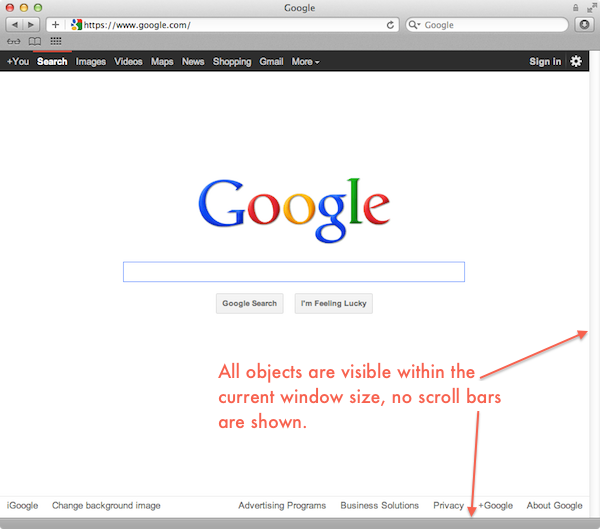Click the plus add-bookmark button
The width and height of the screenshot is (600, 529).
click(55, 25)
